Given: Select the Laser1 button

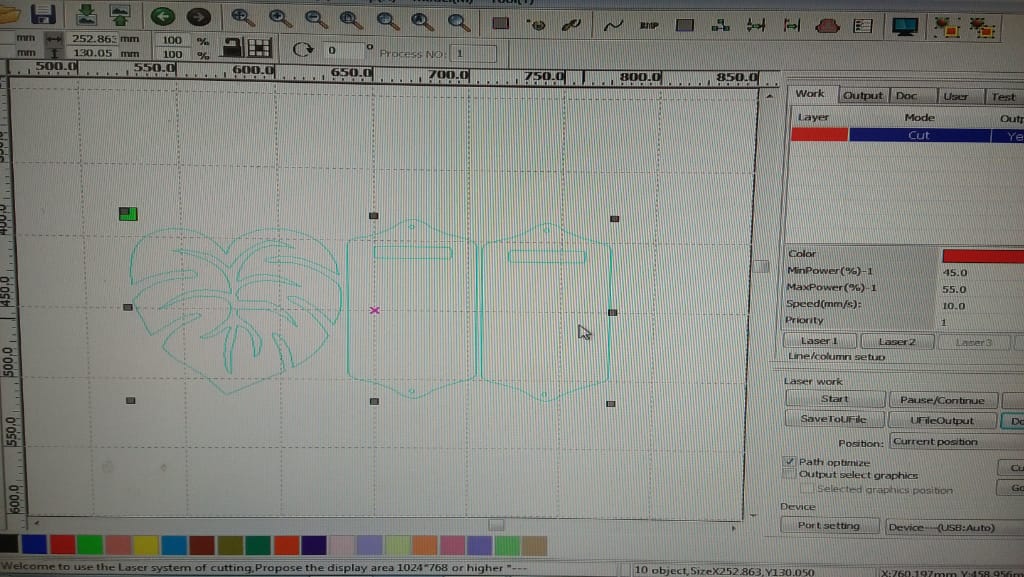Looking at the screenshot, I should pos(819,341).
